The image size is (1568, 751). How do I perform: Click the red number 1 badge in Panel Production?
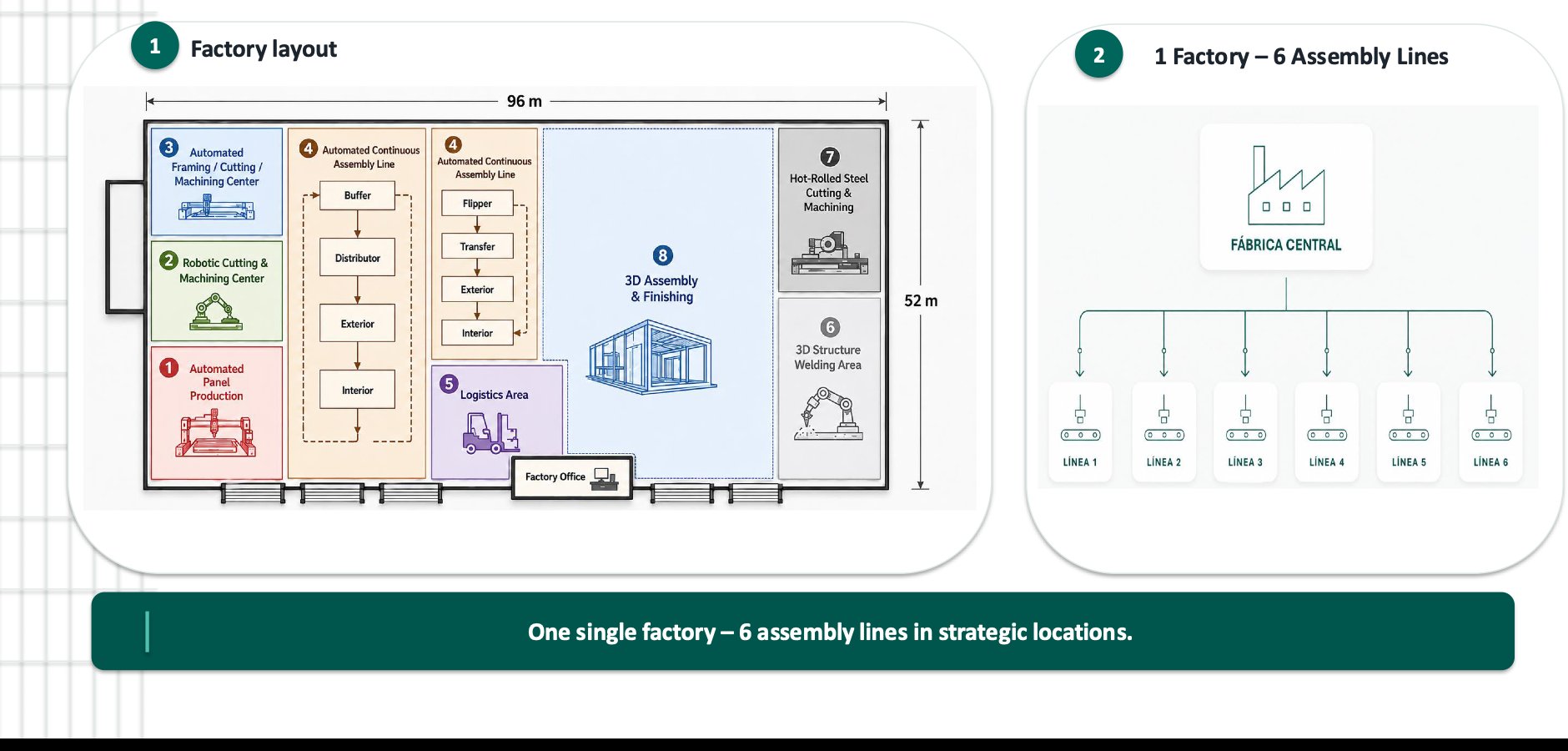(169, 368)
